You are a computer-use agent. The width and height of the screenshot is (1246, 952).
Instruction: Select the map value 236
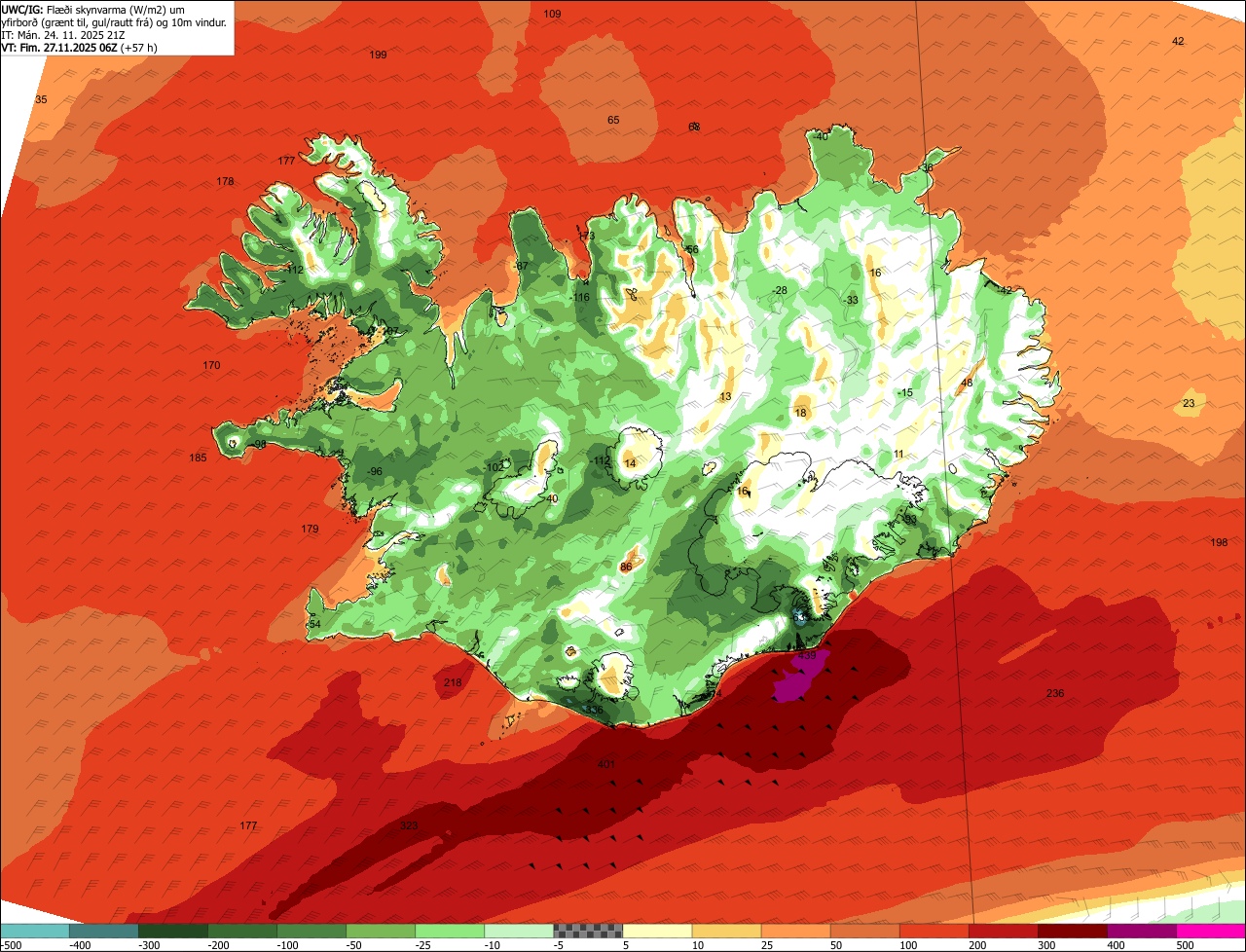pos(1055,693)
